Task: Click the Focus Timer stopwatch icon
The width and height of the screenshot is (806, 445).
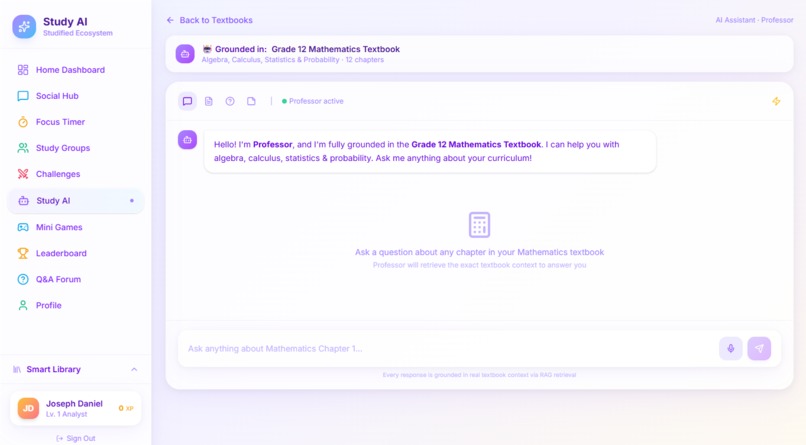Action: pos(23,122)
